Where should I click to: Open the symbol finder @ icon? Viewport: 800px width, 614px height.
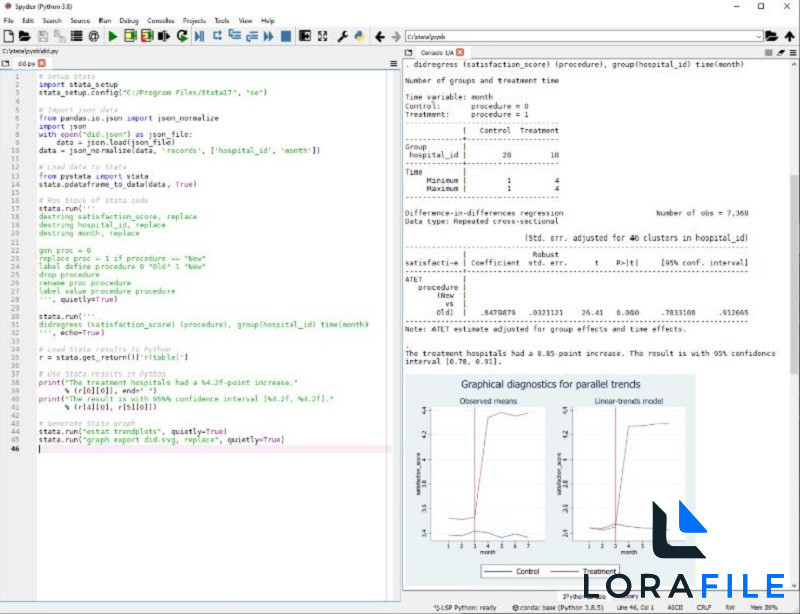pyautogui.click(x=93, y=36)
